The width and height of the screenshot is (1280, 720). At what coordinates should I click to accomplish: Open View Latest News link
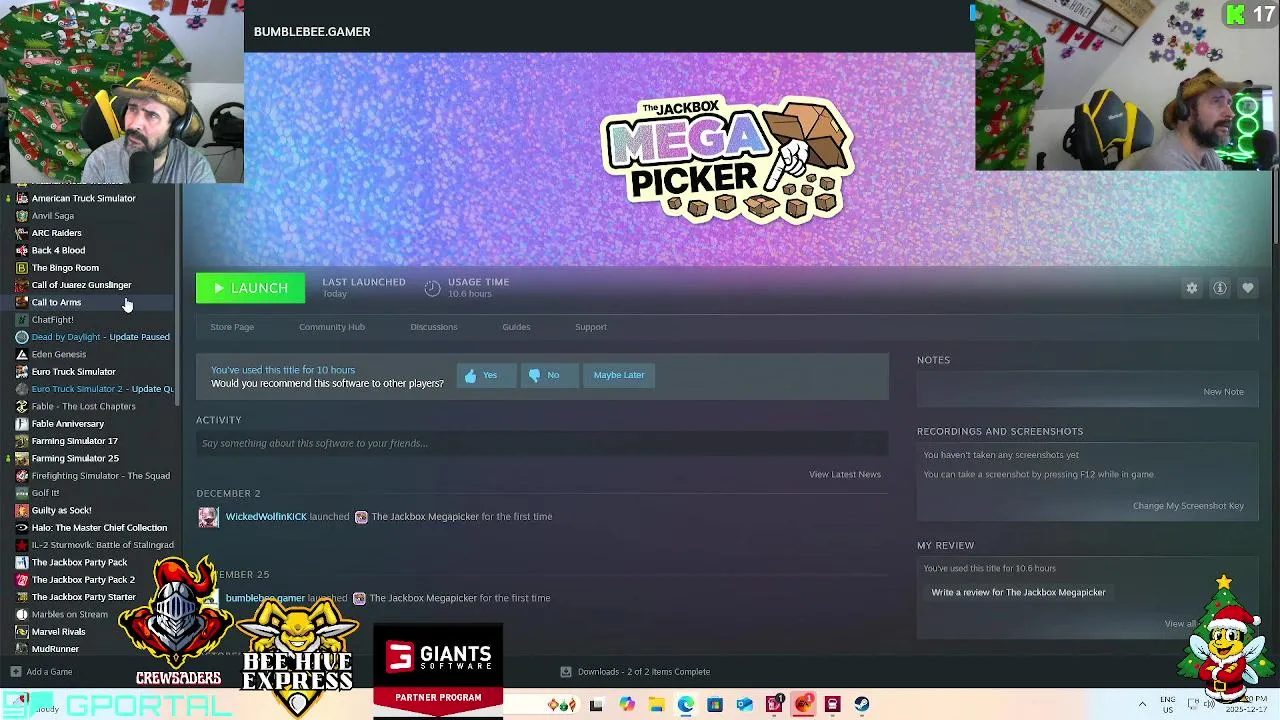pos(845,474)
